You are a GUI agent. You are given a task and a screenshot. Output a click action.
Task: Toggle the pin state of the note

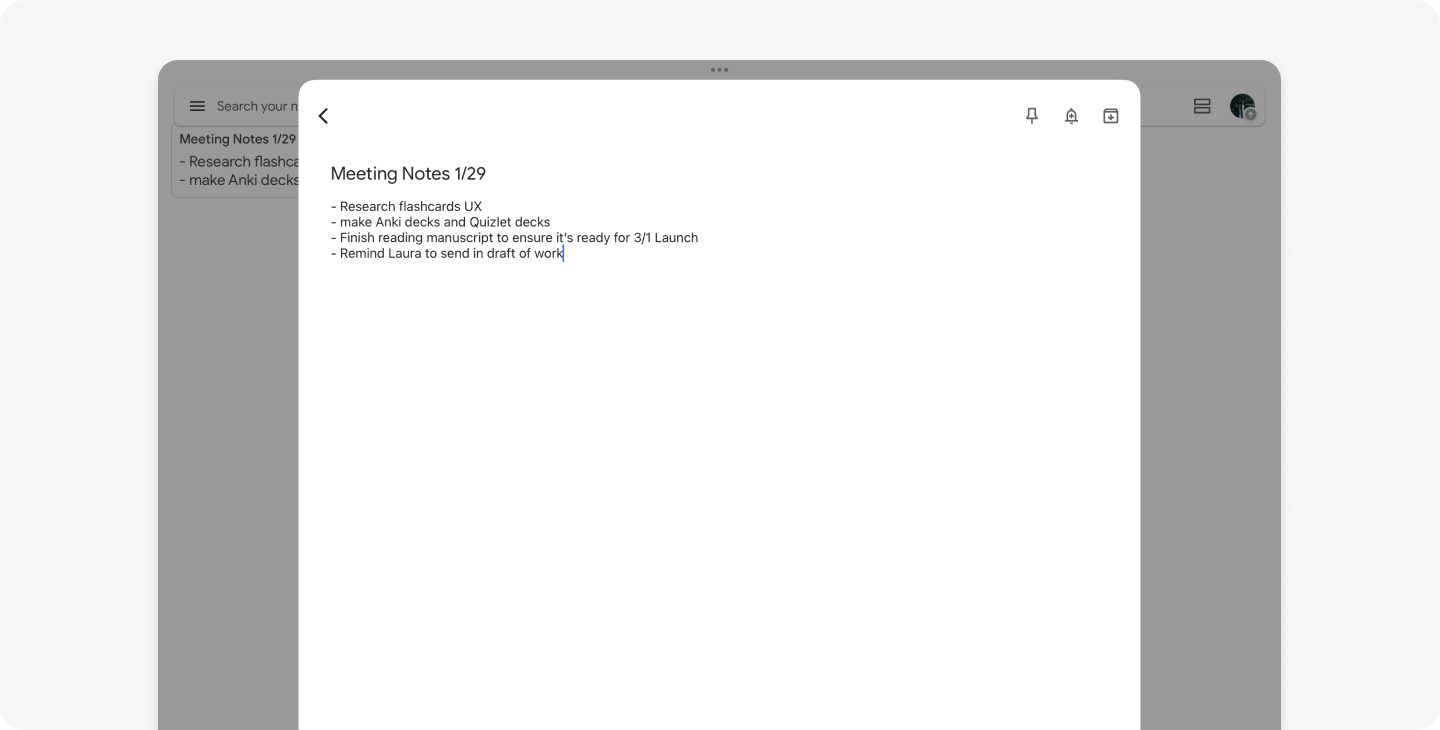1031,116
